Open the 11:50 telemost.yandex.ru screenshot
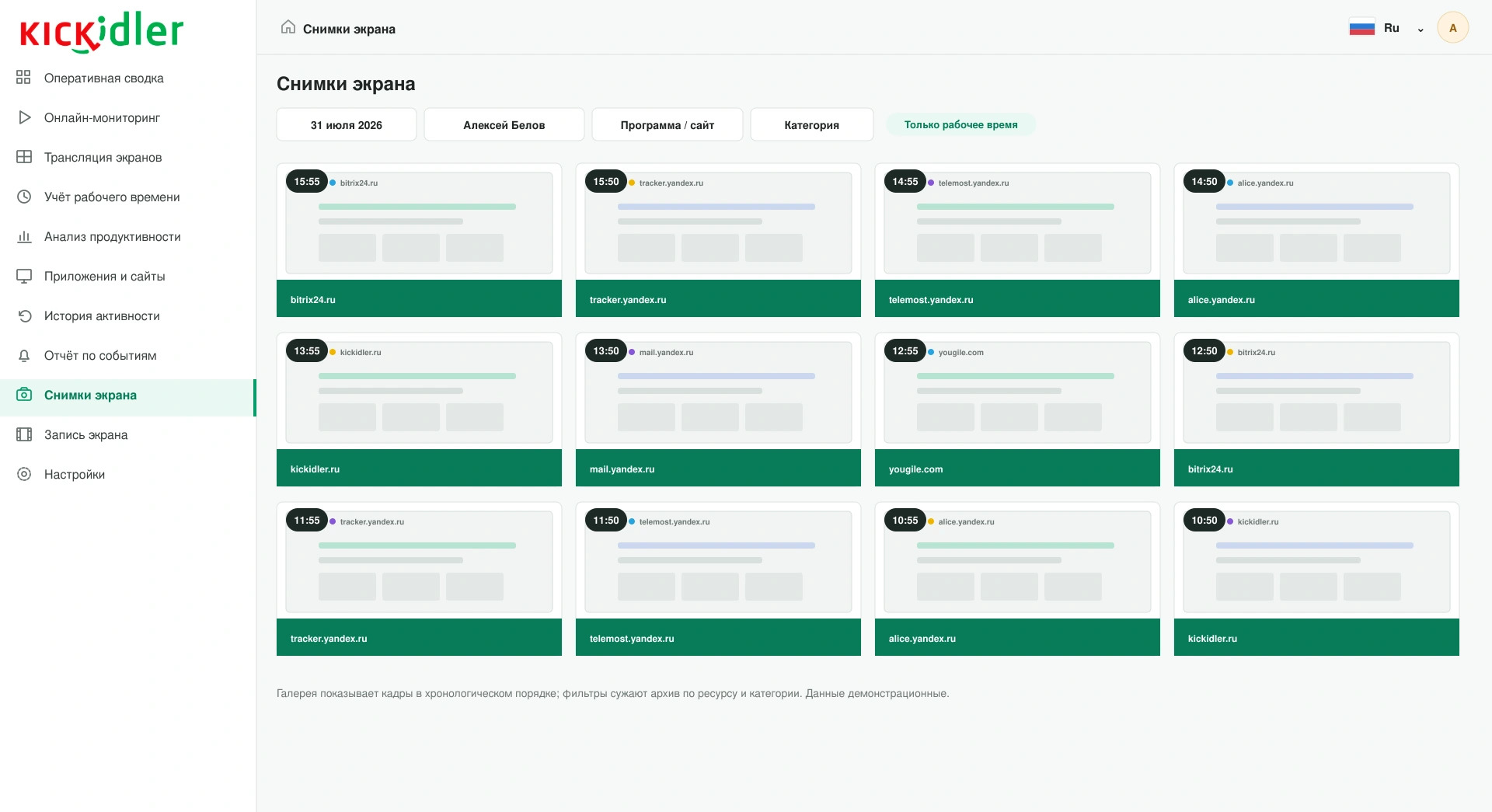1492x812 pixels. tap(718, 579)
